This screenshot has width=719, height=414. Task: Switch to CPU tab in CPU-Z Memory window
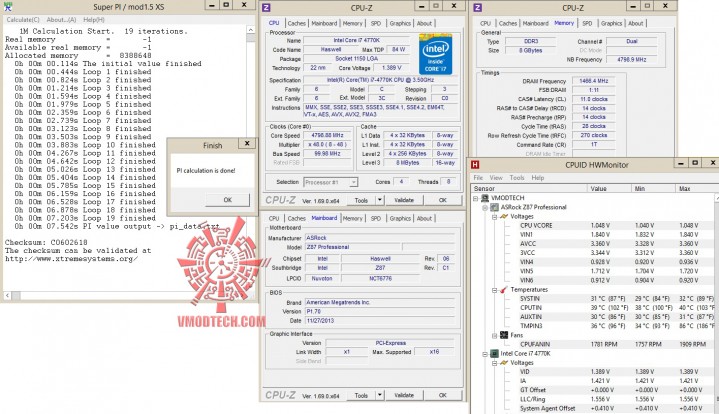click(x=486, y=23)
